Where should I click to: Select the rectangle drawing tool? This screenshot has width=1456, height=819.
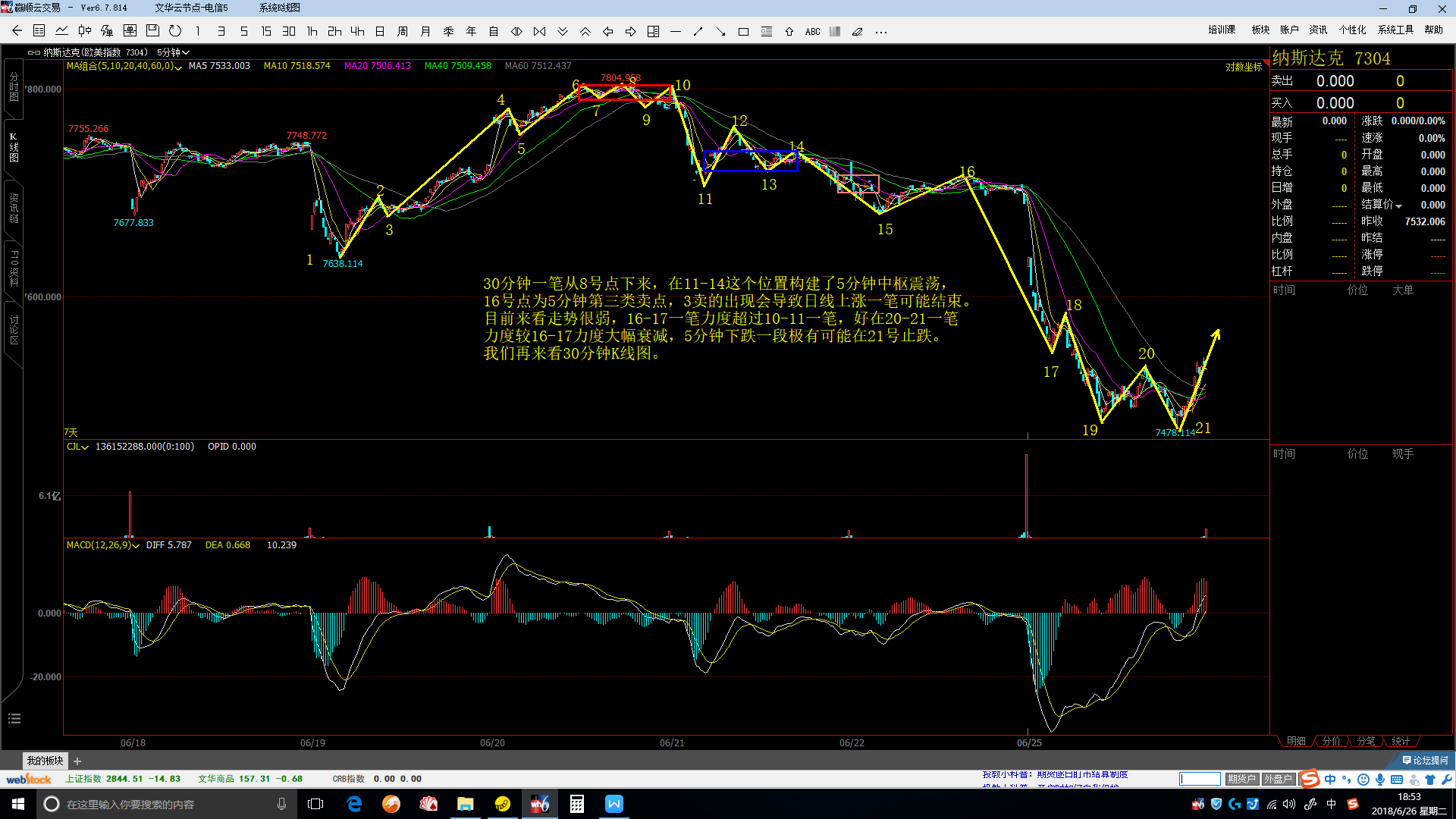(x=743, y=32)
